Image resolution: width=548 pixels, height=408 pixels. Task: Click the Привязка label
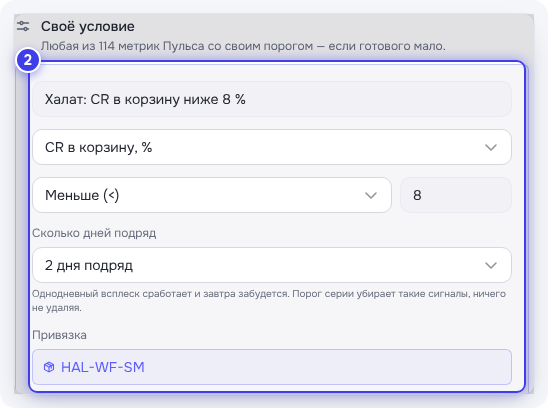[59, 335]
